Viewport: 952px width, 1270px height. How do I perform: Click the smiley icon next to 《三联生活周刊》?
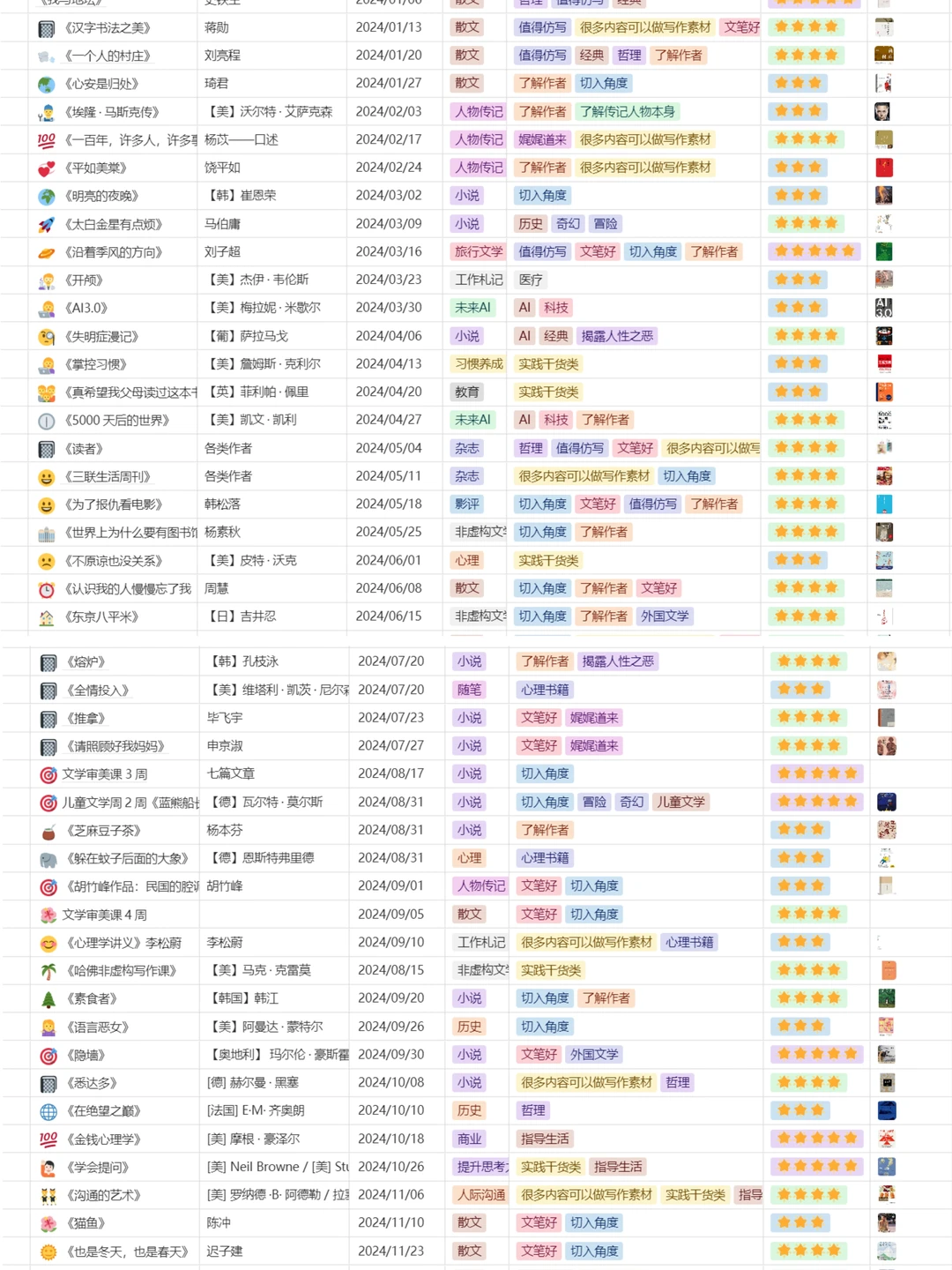coord(46,476)
